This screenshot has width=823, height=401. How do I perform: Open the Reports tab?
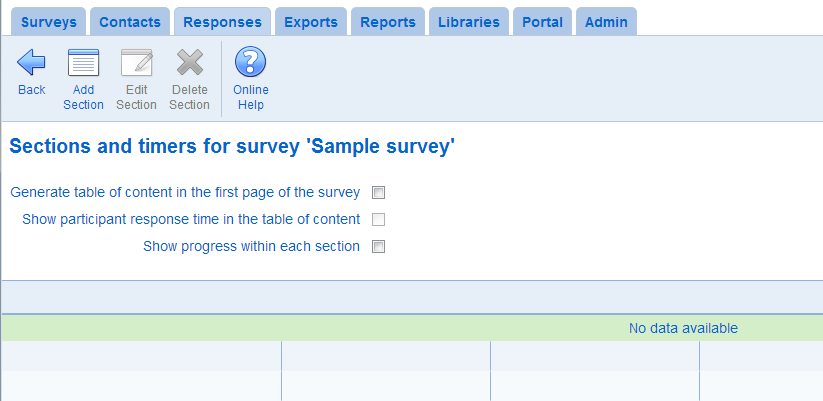(x=388, y=22)
